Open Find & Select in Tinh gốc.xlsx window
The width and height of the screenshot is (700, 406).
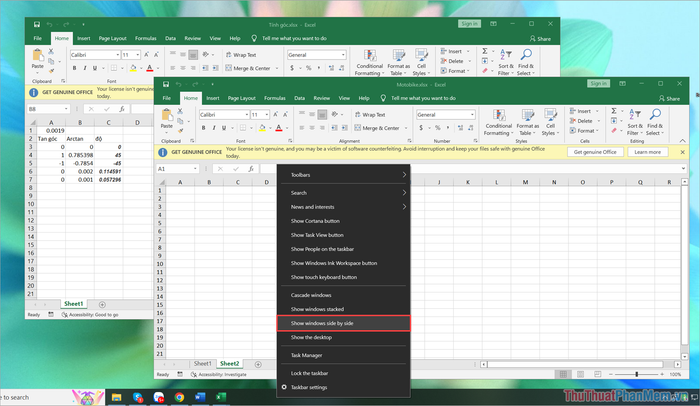pyautogui.click(x=525, y=63)
